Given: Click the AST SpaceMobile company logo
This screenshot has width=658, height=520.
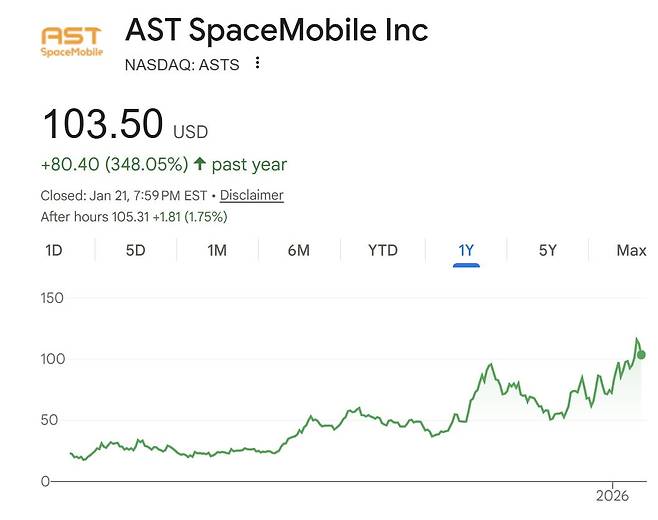Looking at the screenshot, I should point(70,42).
